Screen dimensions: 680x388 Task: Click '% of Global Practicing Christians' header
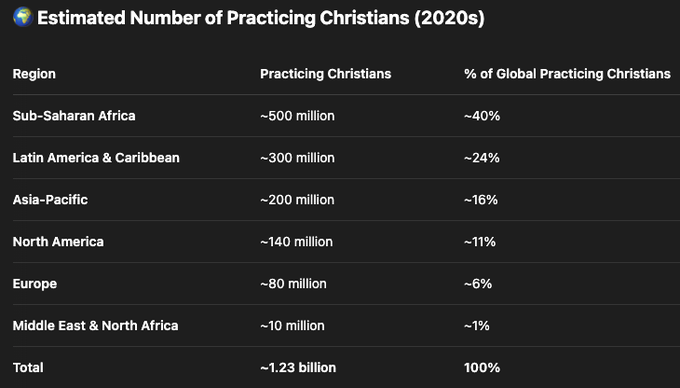pyautogui.click(x=567, y=74)
